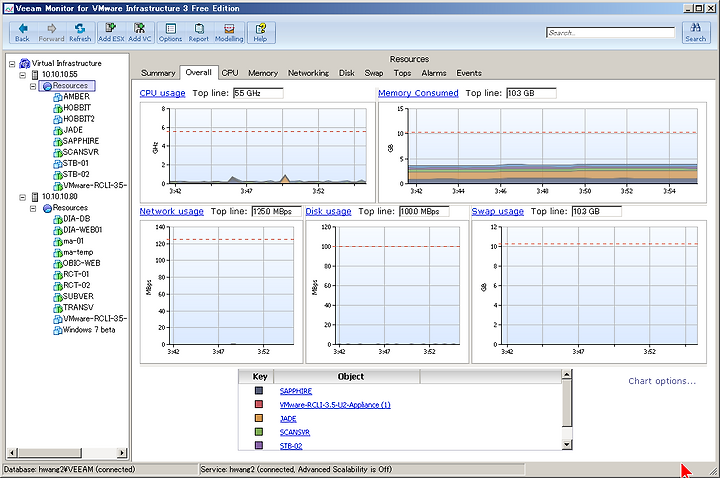Click the Memory Consumed Top line field

click(531, 93)
